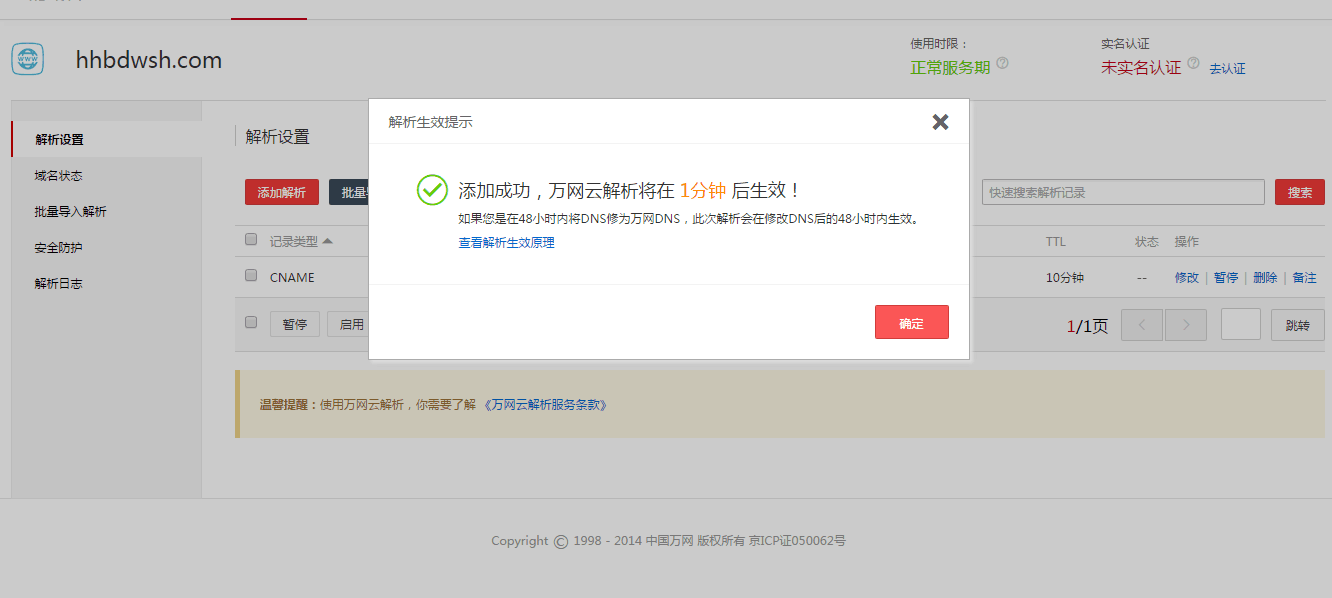
Task: Open 域名状态 in the sidebar
Action: [x=58, y=176]
